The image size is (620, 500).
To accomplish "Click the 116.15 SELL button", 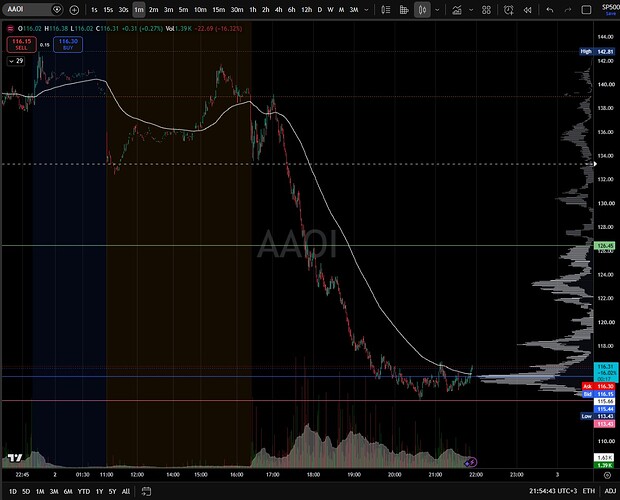I will (x=21, y=44).
